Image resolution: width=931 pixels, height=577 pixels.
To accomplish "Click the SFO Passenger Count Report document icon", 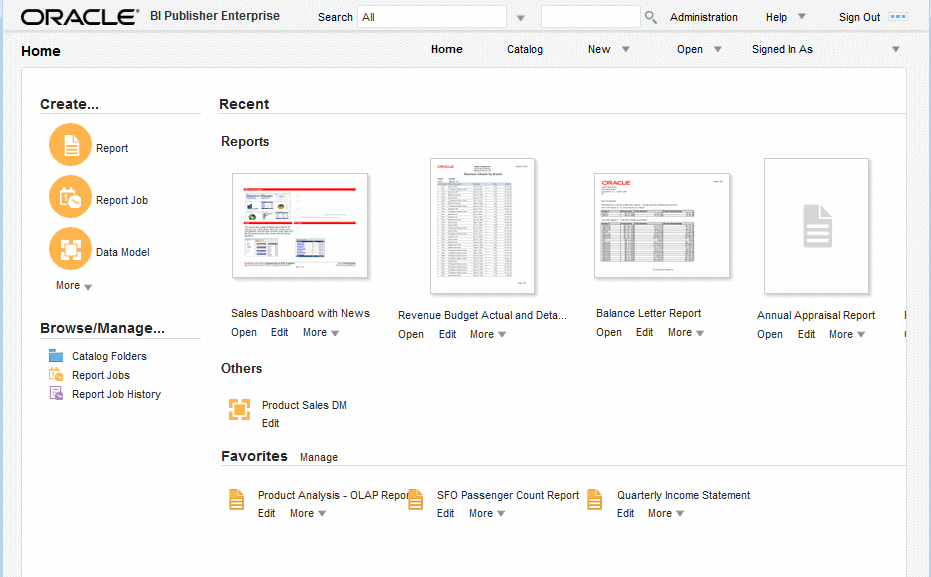I will point(416,499).
